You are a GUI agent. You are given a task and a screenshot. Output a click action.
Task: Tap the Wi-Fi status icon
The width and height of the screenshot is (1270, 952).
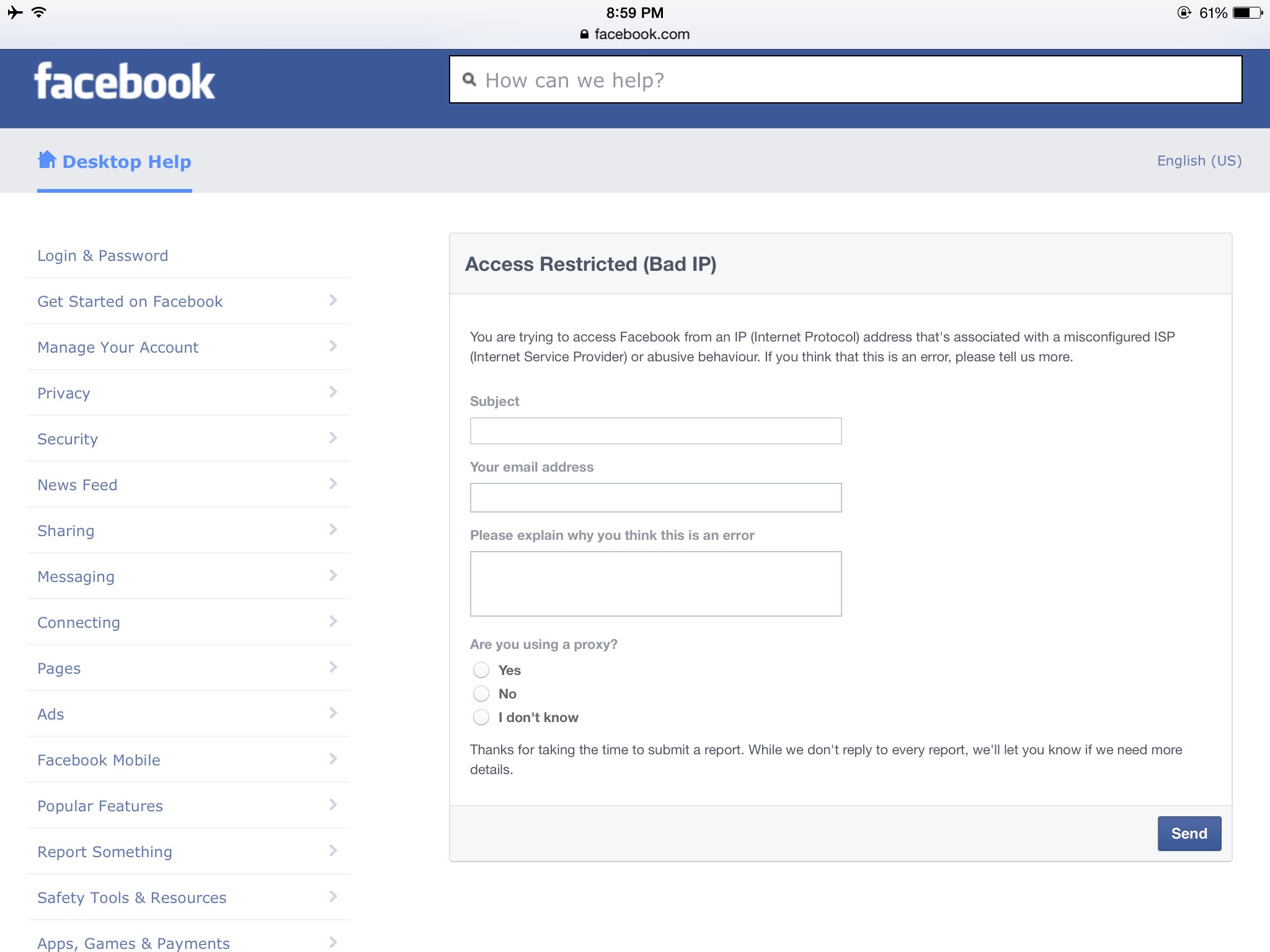tap(38, 12)
